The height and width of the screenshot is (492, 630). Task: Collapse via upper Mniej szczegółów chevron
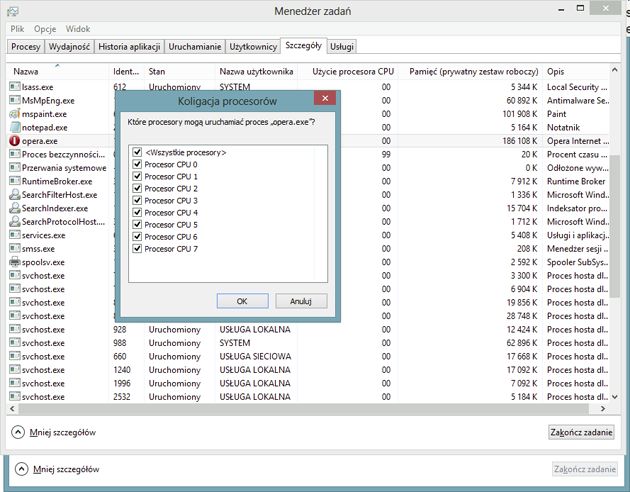[x=18, y=432]
